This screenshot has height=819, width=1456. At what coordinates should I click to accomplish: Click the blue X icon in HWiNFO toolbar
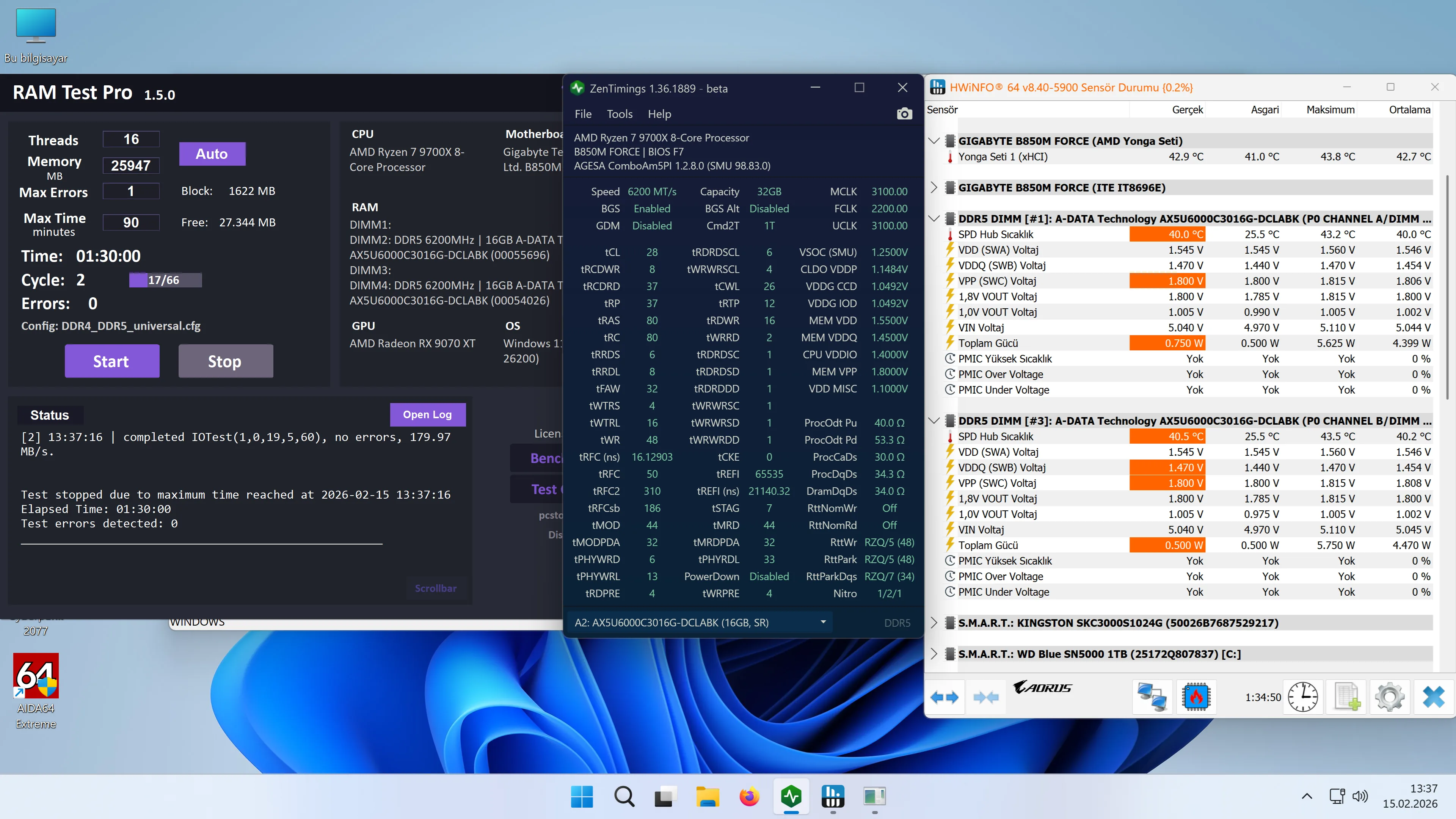1434,697
